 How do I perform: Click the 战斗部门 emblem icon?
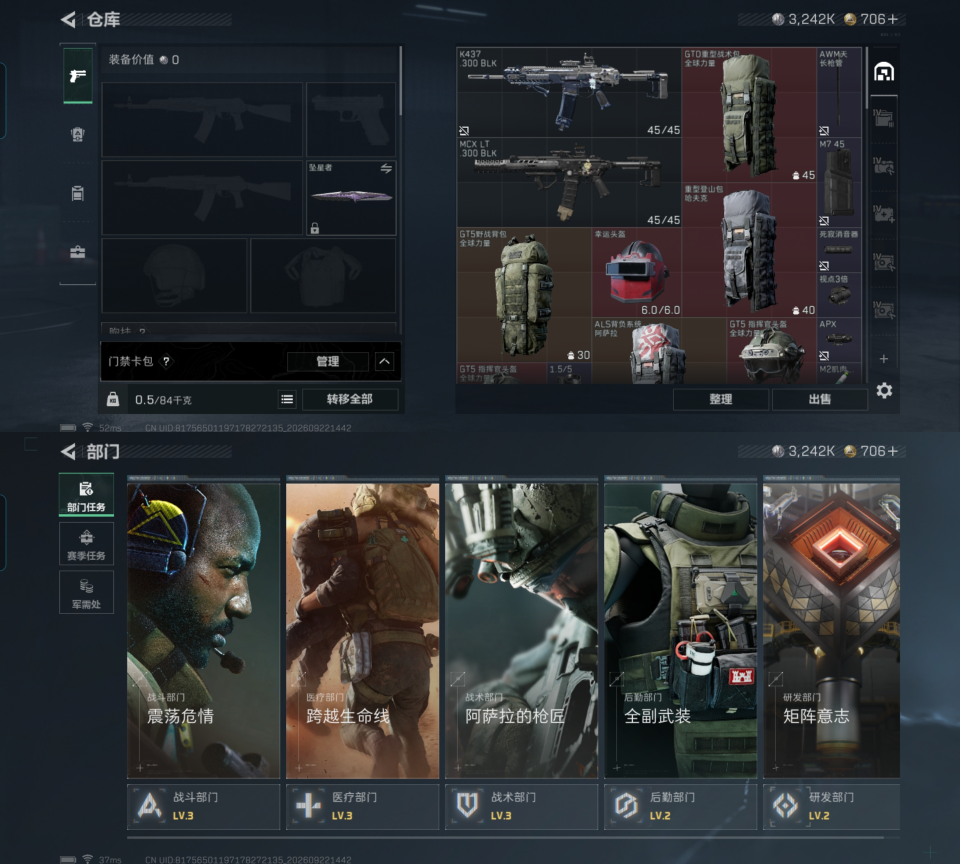149,806
